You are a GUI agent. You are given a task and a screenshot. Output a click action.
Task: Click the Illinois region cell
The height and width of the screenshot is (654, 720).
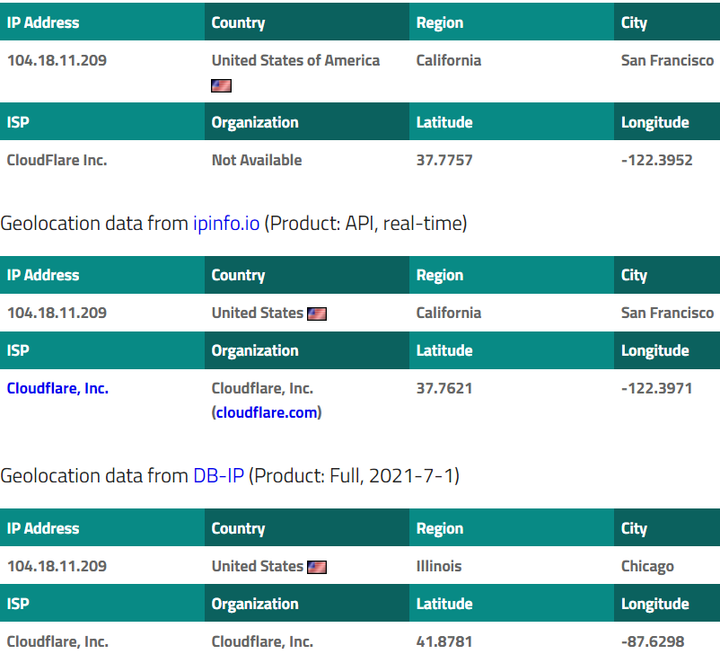tap(439, 566)
